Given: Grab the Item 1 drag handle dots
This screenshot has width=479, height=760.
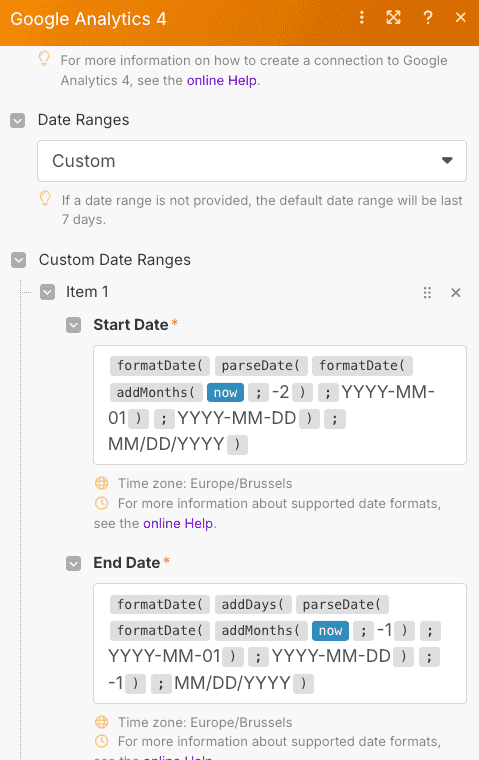Looking at the screenshot, I should [x=427, y=293].
